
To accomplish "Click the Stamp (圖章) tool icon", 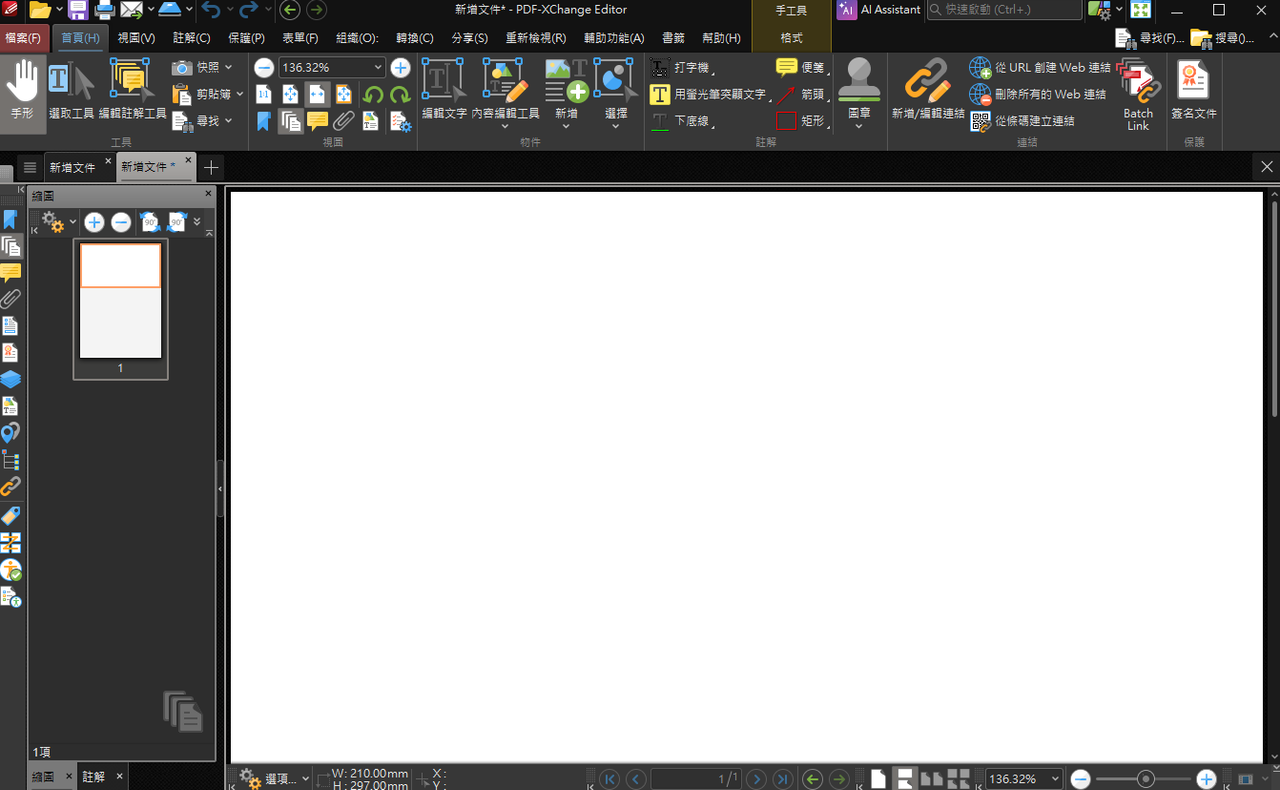I will (859, 80).
